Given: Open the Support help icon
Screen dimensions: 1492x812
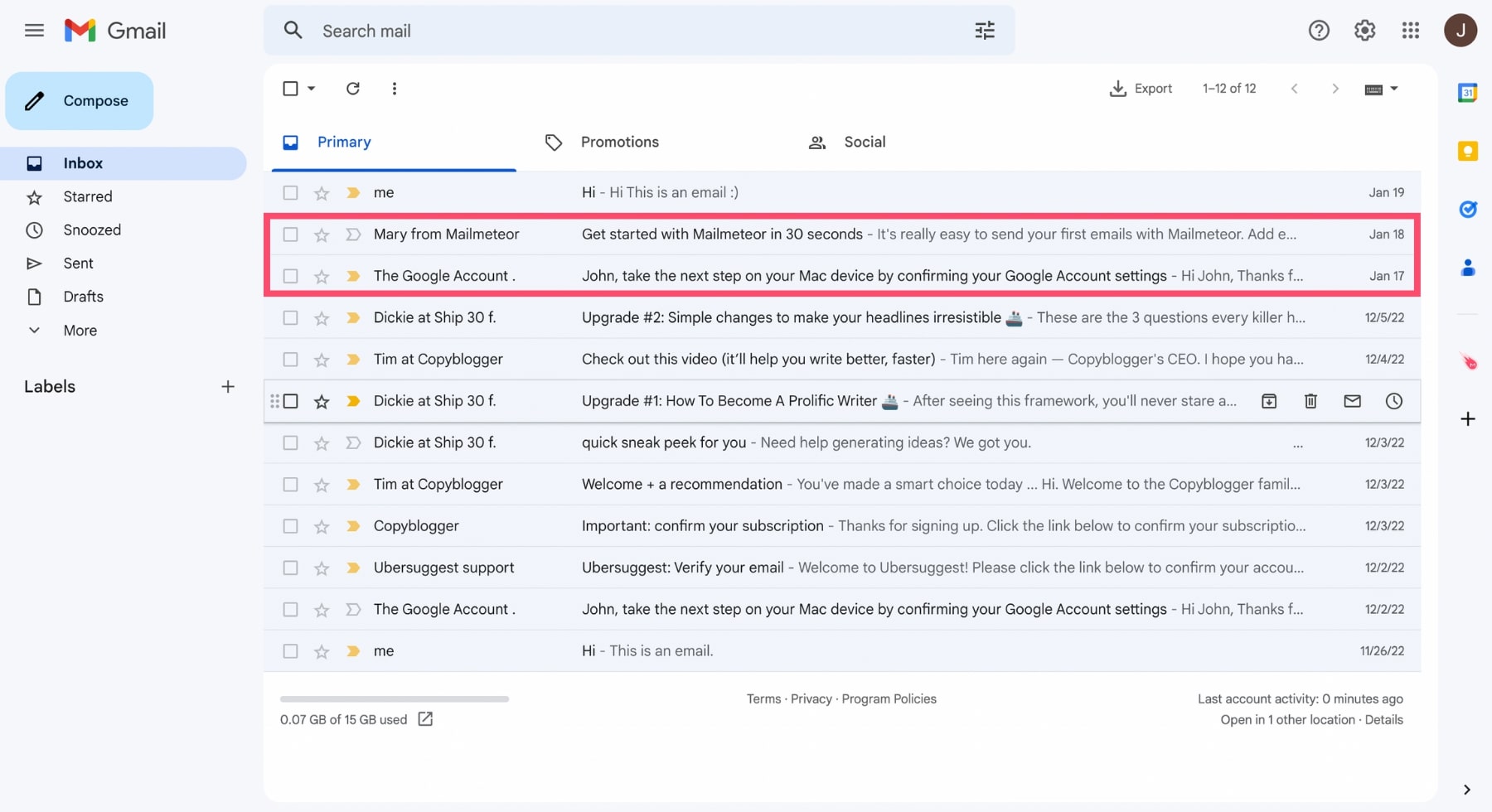Looking at the screenshot, I should (1319, 31).
